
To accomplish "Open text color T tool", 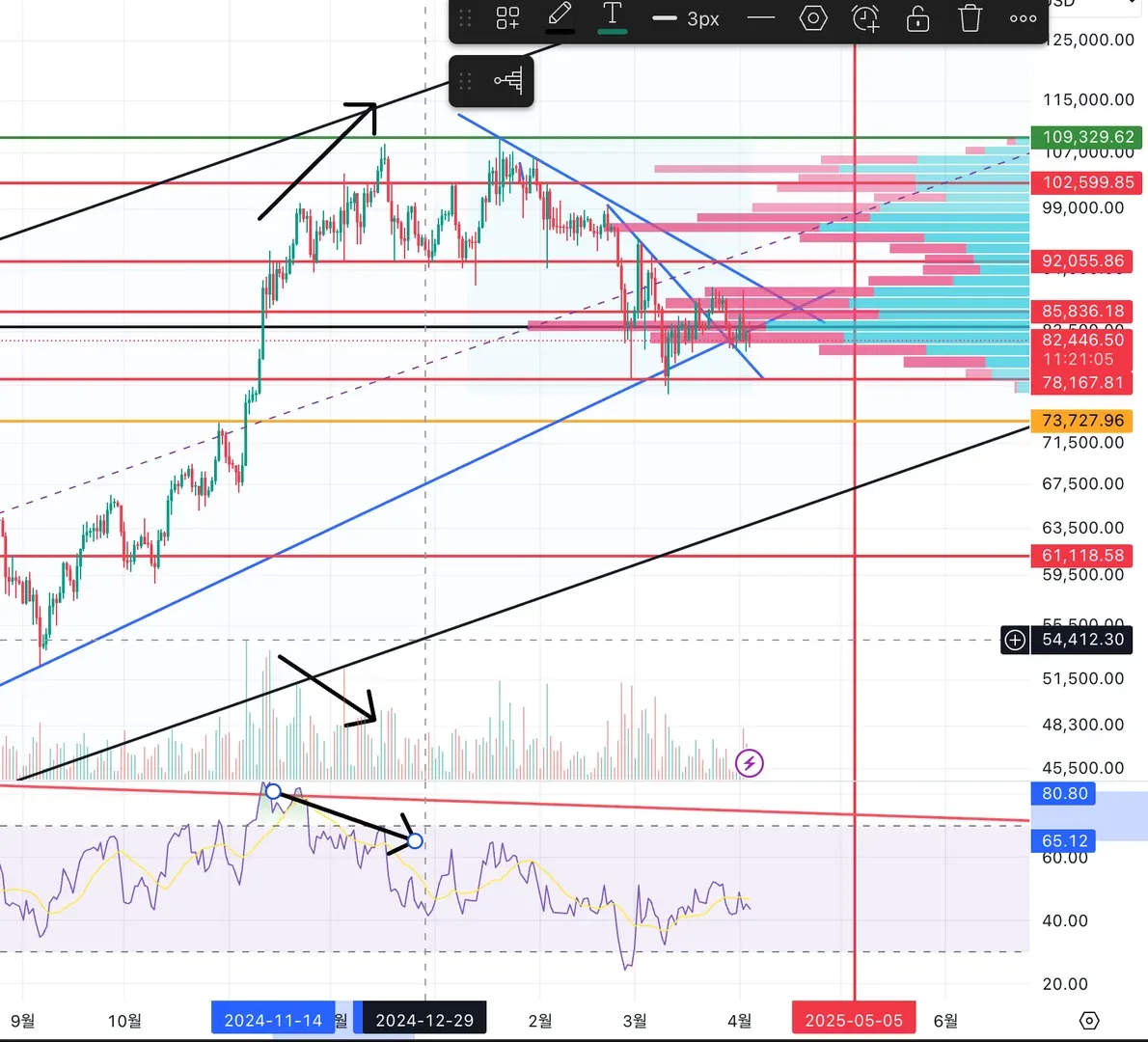I will [612, 17].
